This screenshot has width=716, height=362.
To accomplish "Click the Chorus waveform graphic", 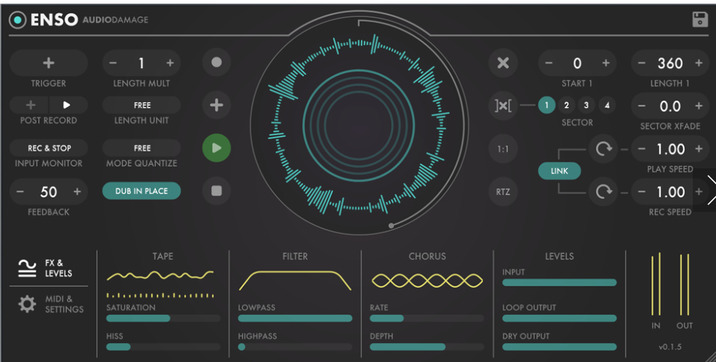I will coord(427,280).
